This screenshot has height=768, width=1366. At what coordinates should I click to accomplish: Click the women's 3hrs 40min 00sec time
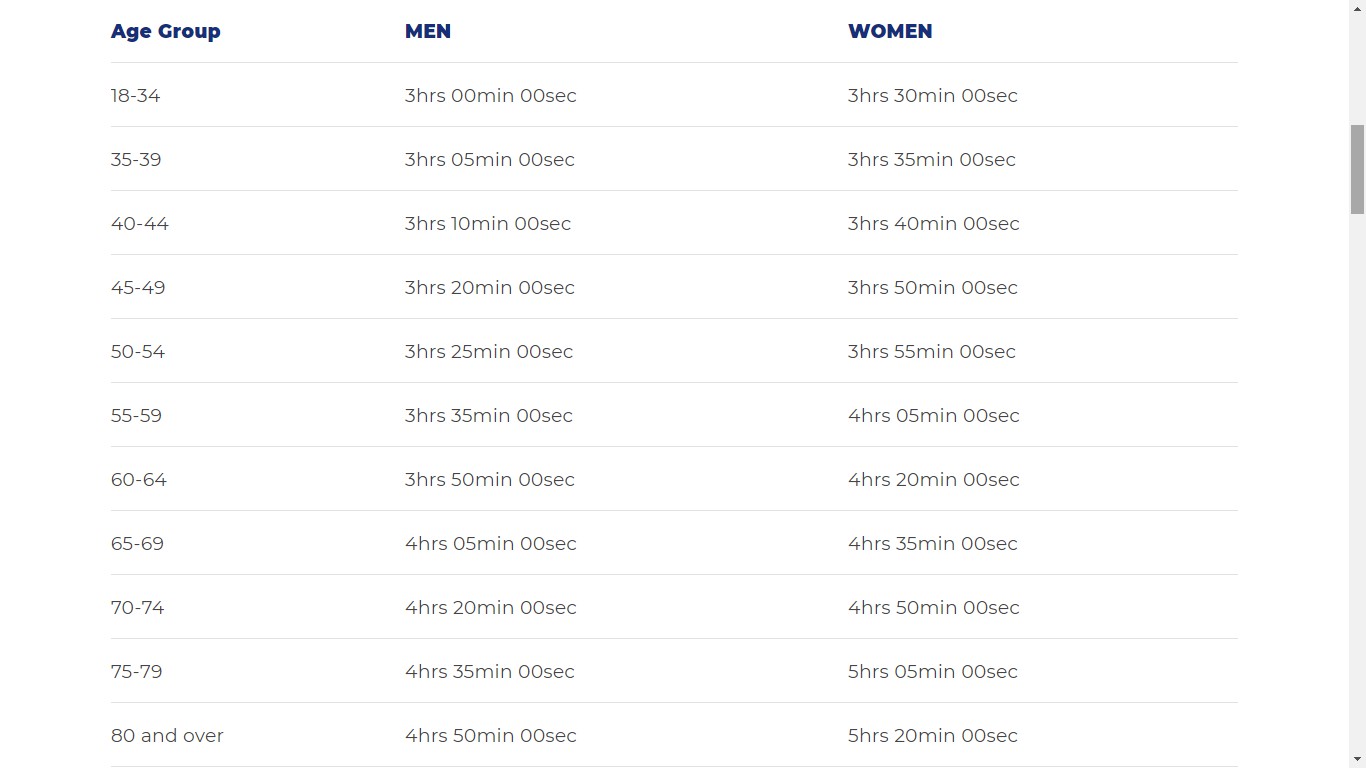point(934,224)
